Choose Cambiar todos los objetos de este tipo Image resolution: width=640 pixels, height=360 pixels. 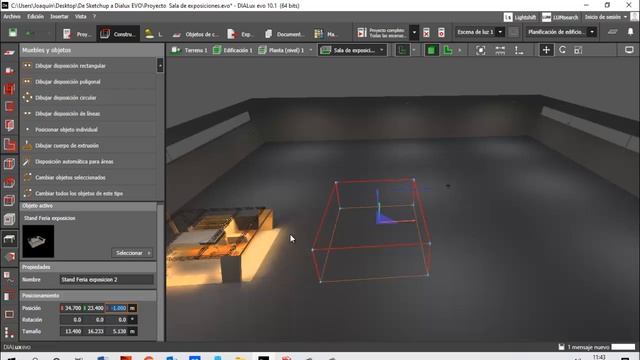point(88,193)
